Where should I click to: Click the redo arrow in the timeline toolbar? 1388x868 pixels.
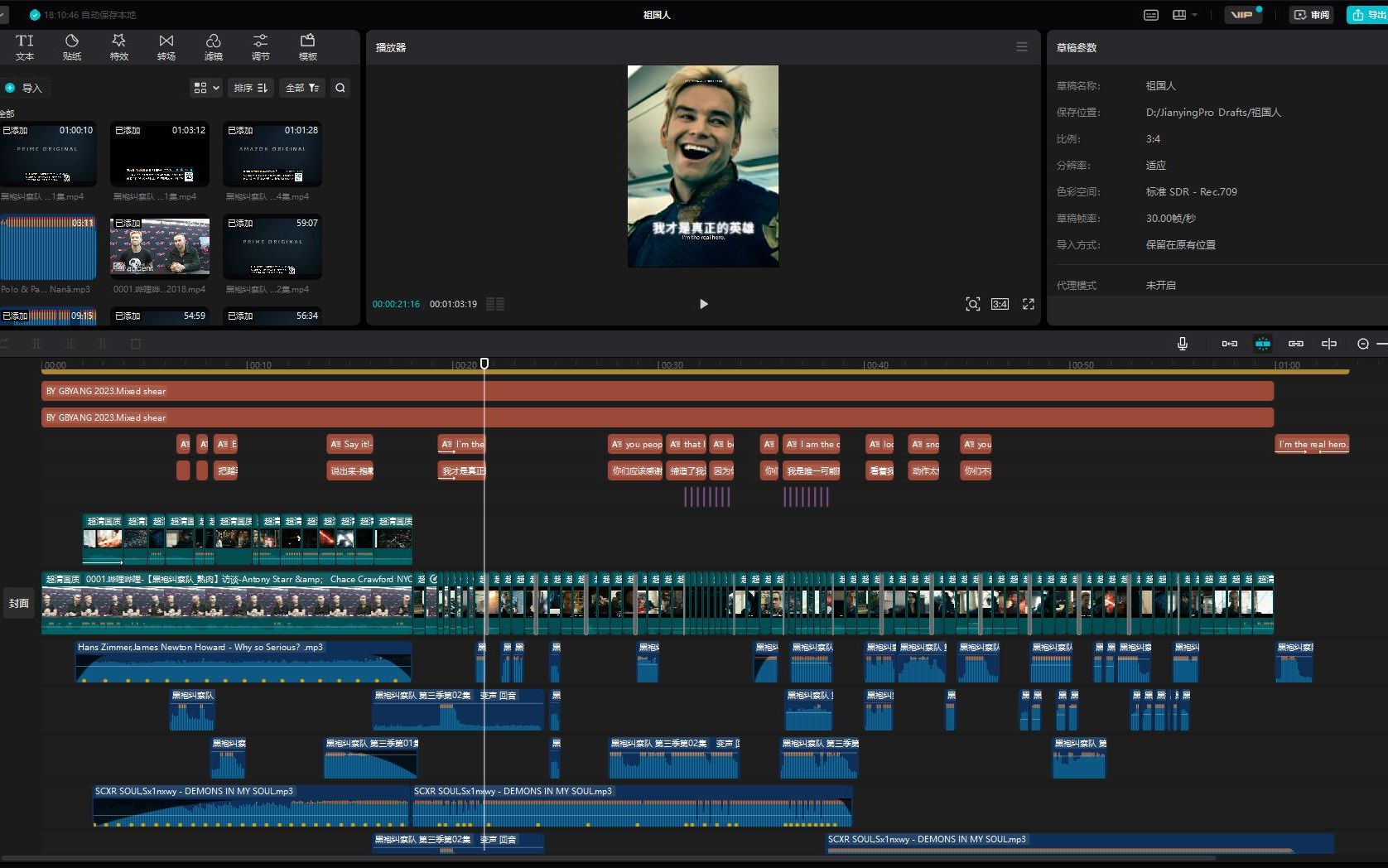click(4, 344)
